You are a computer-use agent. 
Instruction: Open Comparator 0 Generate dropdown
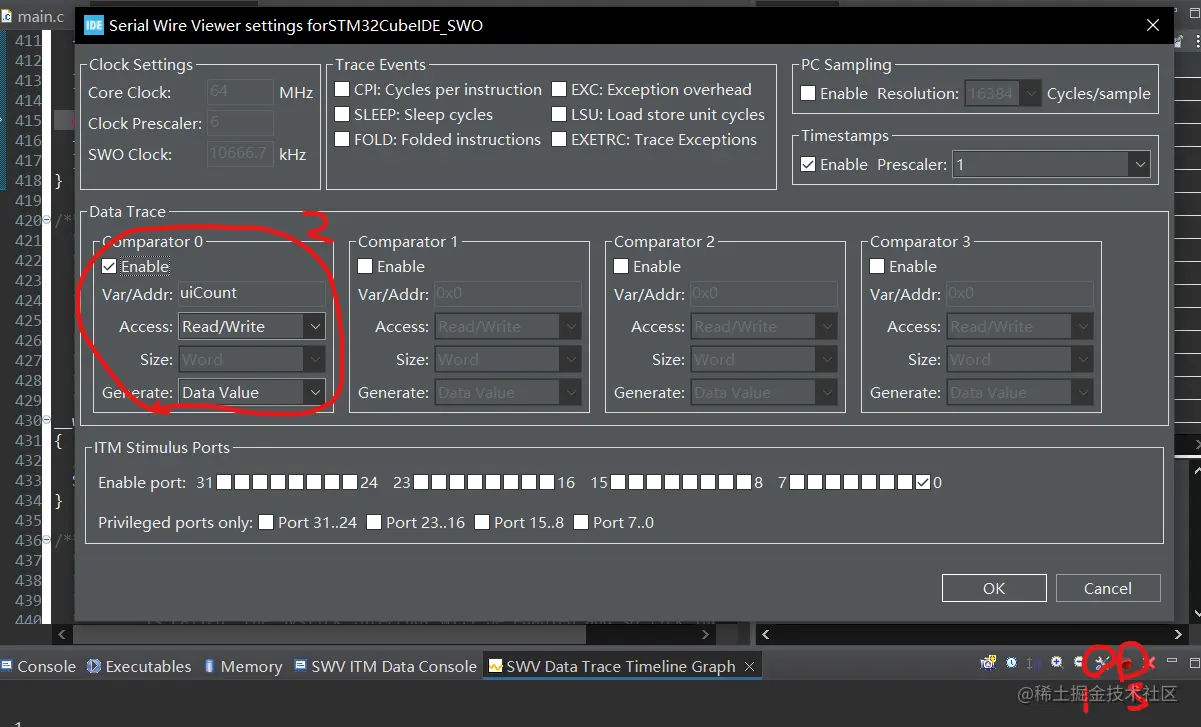coord(252,393)
